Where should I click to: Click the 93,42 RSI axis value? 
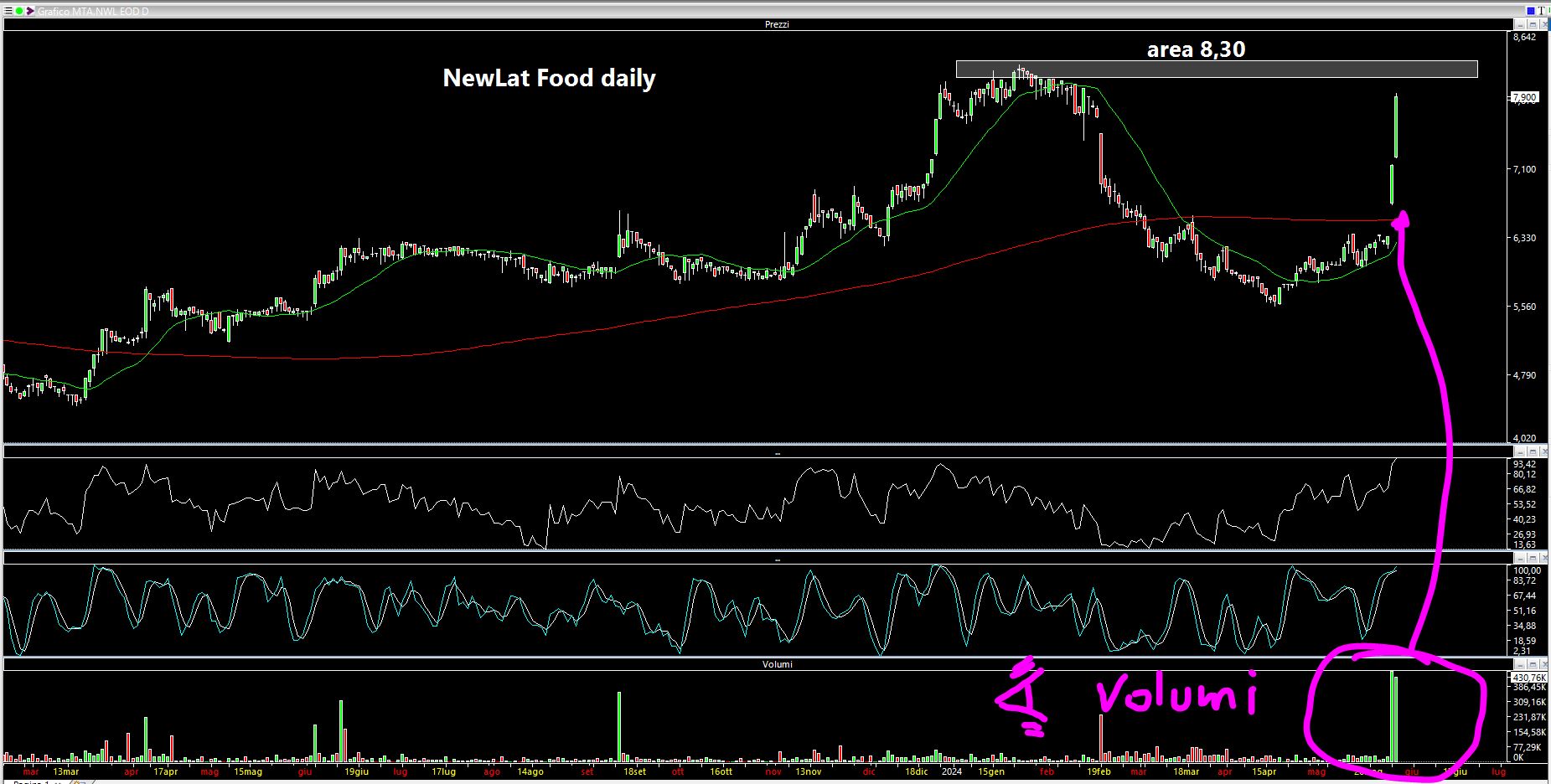pos(1525,464)
